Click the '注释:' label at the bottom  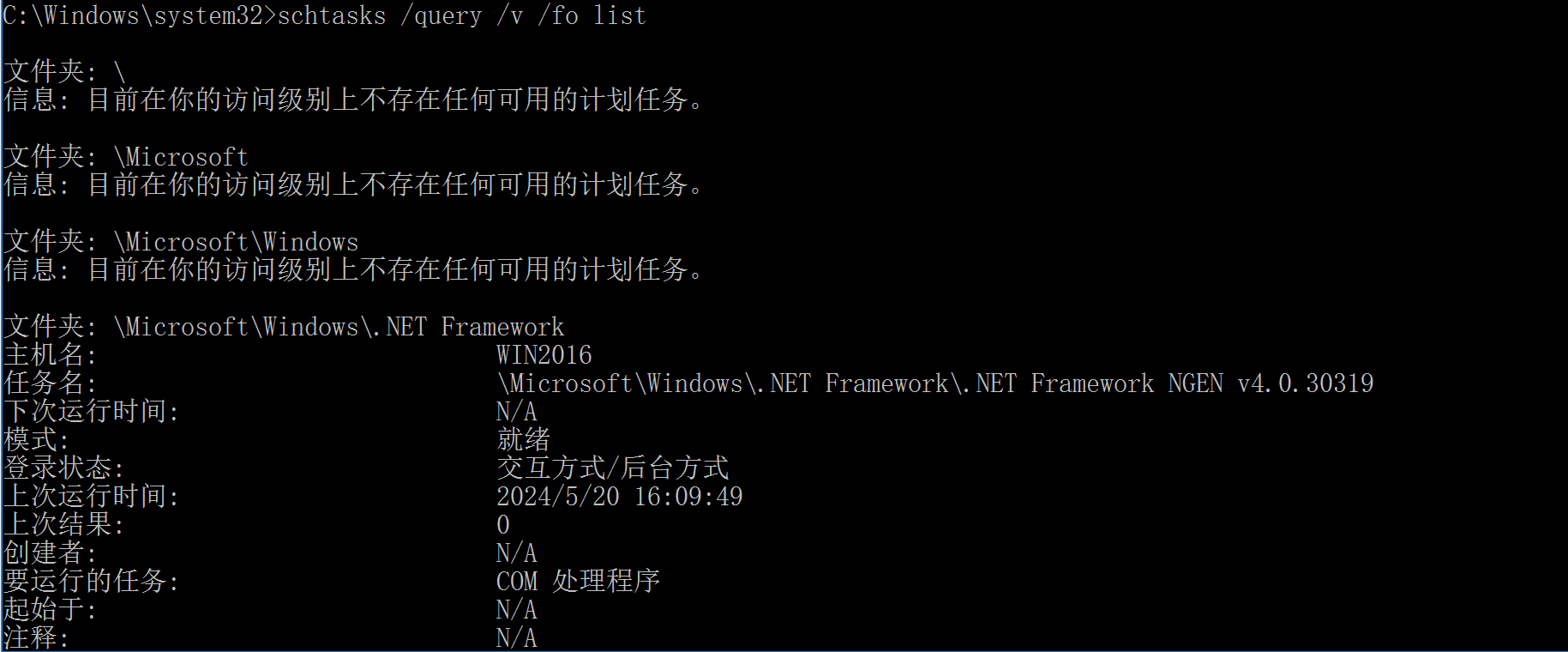point(36,638)
